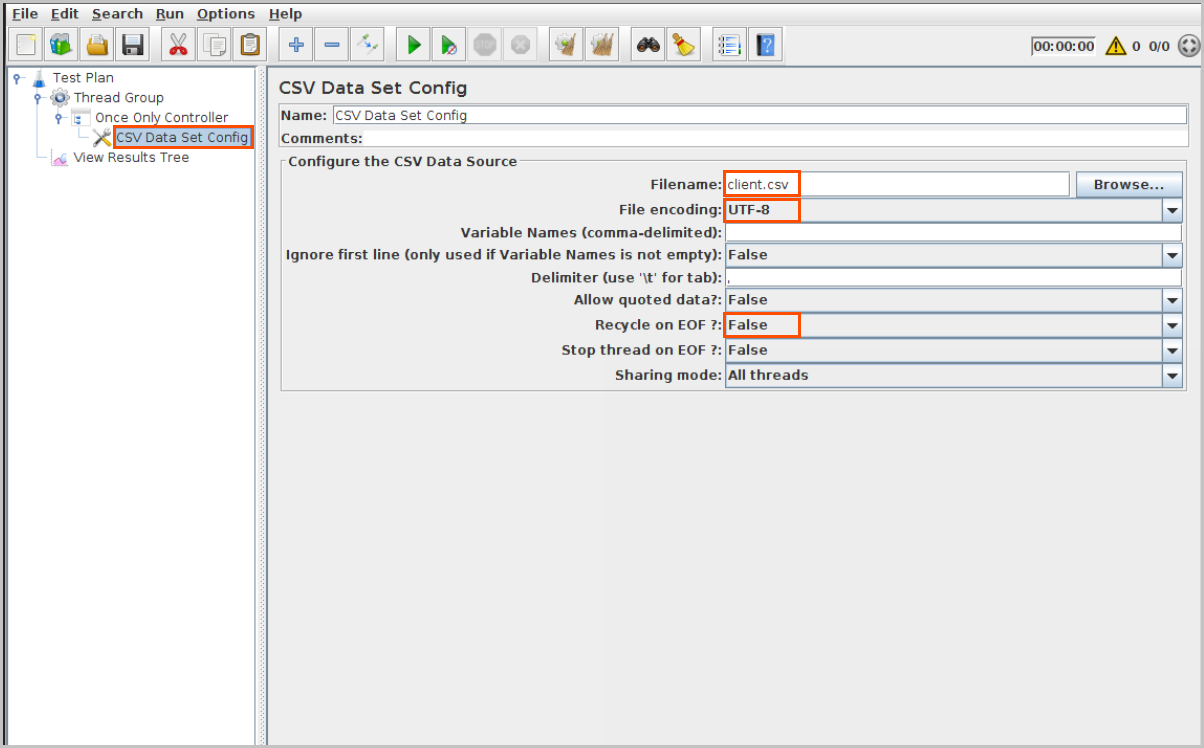This screenshot has height=748, width=1204.
Task: Click the Copy icon in toolbar
Action: coord(213,45)
